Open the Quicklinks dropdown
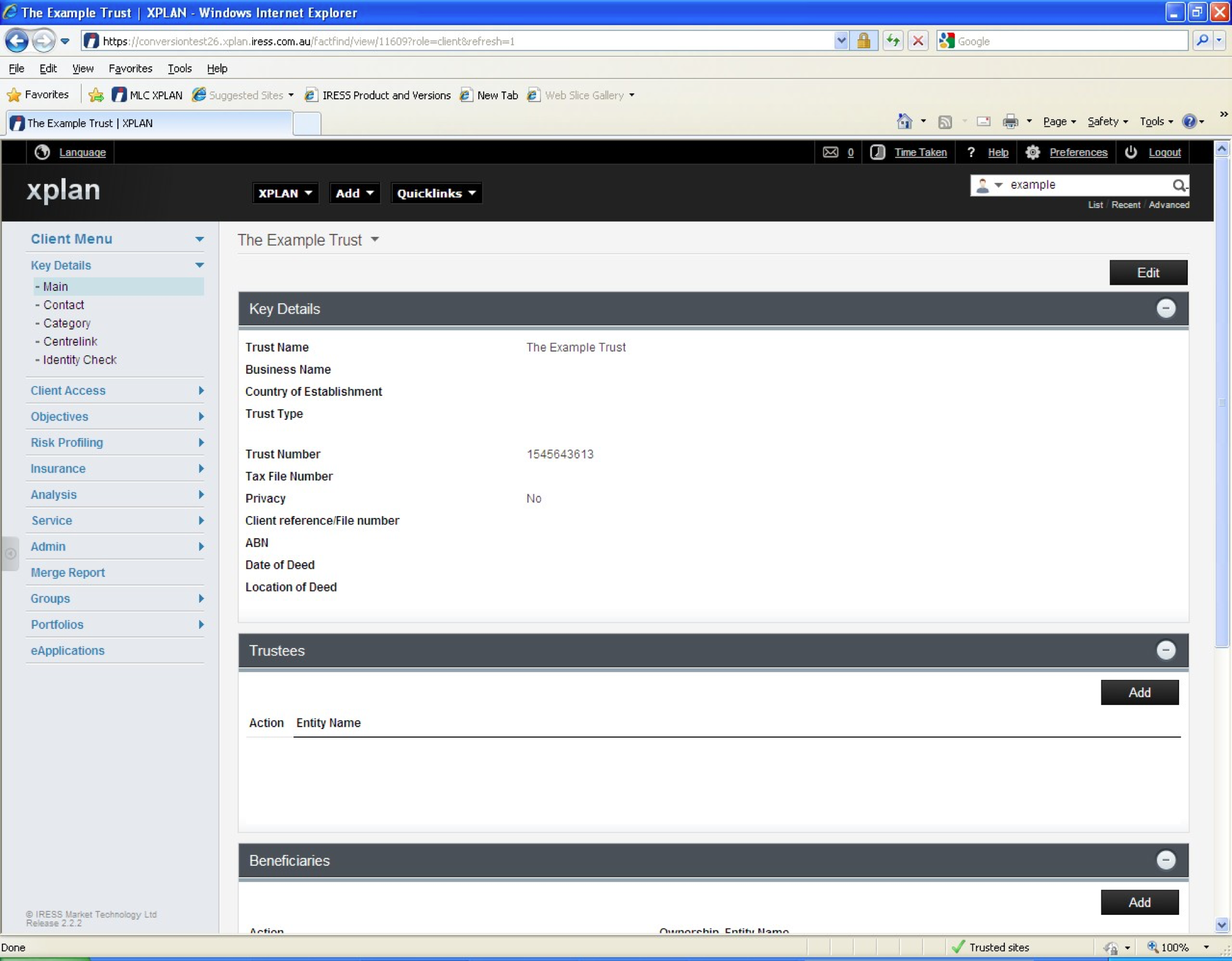 [436, 193]
